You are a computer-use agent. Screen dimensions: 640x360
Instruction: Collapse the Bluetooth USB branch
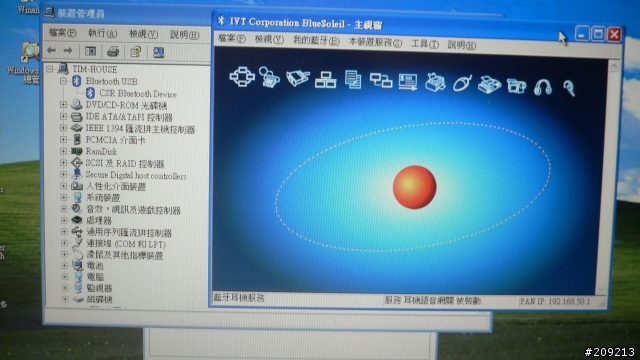[x=63, y=81]
